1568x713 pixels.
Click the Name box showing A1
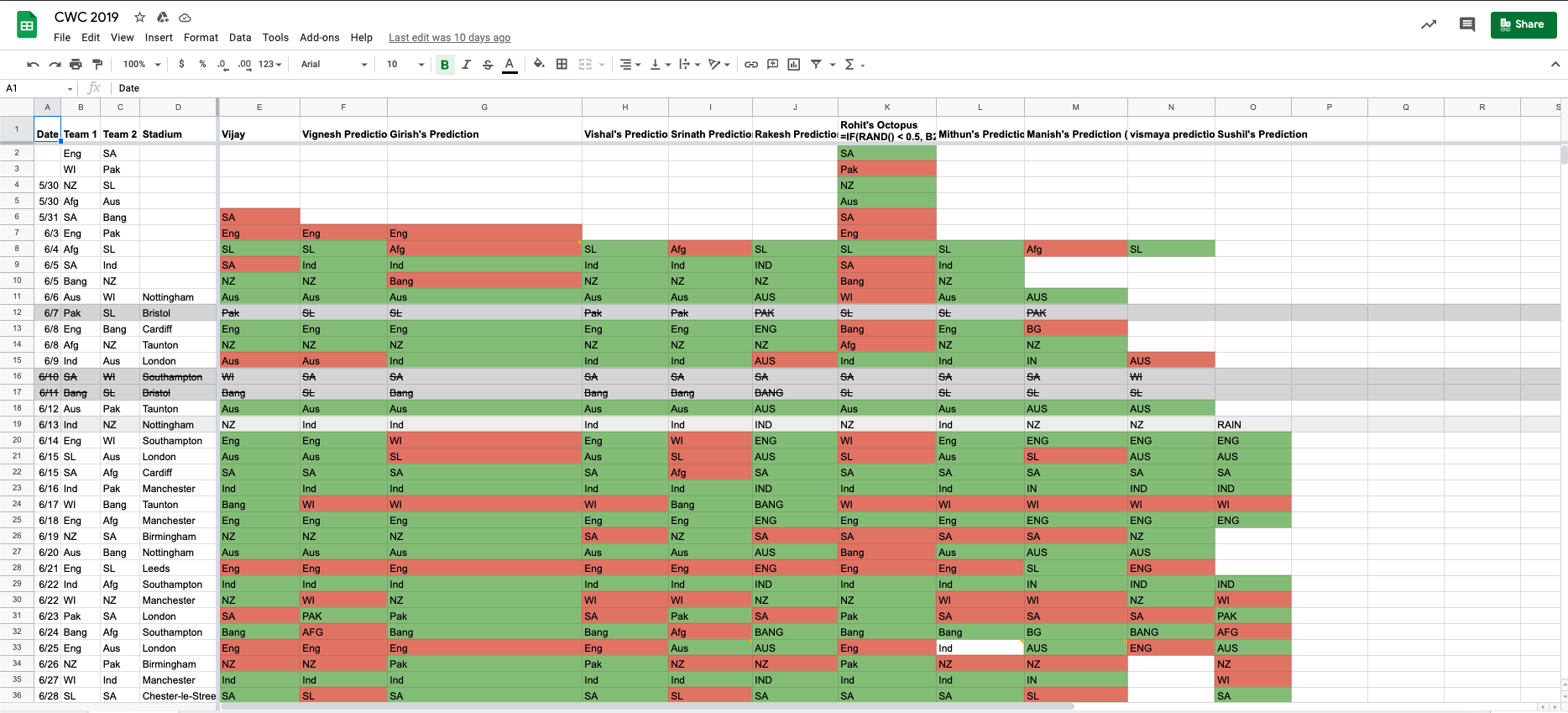[x=39, y=88]
